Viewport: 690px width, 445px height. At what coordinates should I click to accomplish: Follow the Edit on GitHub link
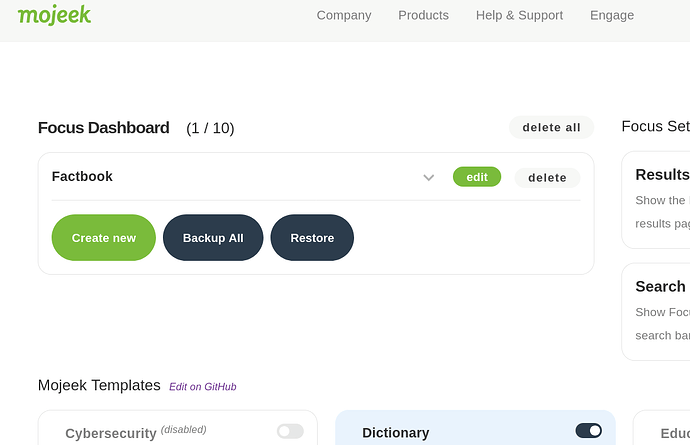[x=202, y=387]
